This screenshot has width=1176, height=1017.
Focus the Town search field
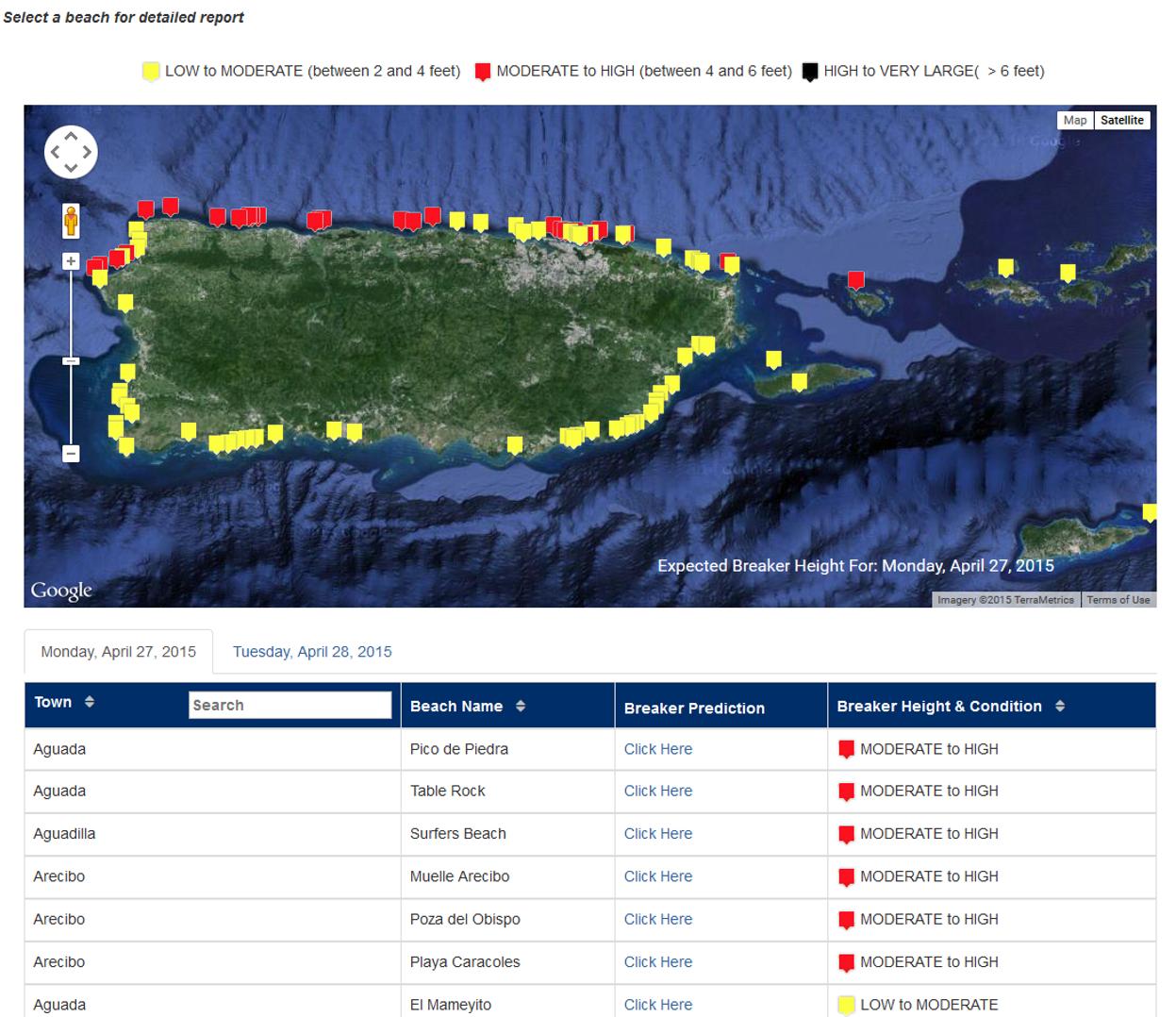[x=290, y=705]
